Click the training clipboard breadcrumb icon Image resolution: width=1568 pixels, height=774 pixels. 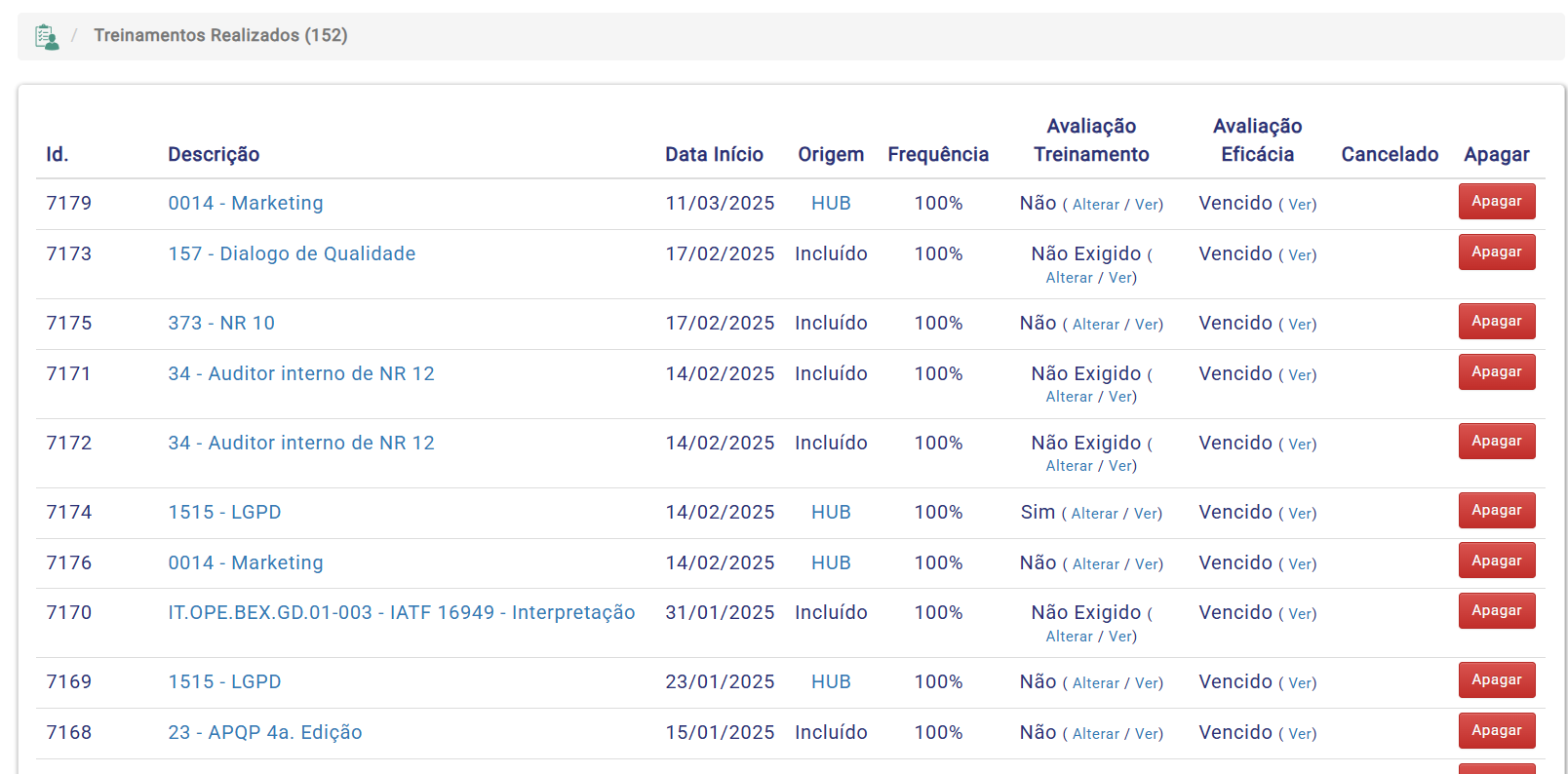click(x=47, y=37)
